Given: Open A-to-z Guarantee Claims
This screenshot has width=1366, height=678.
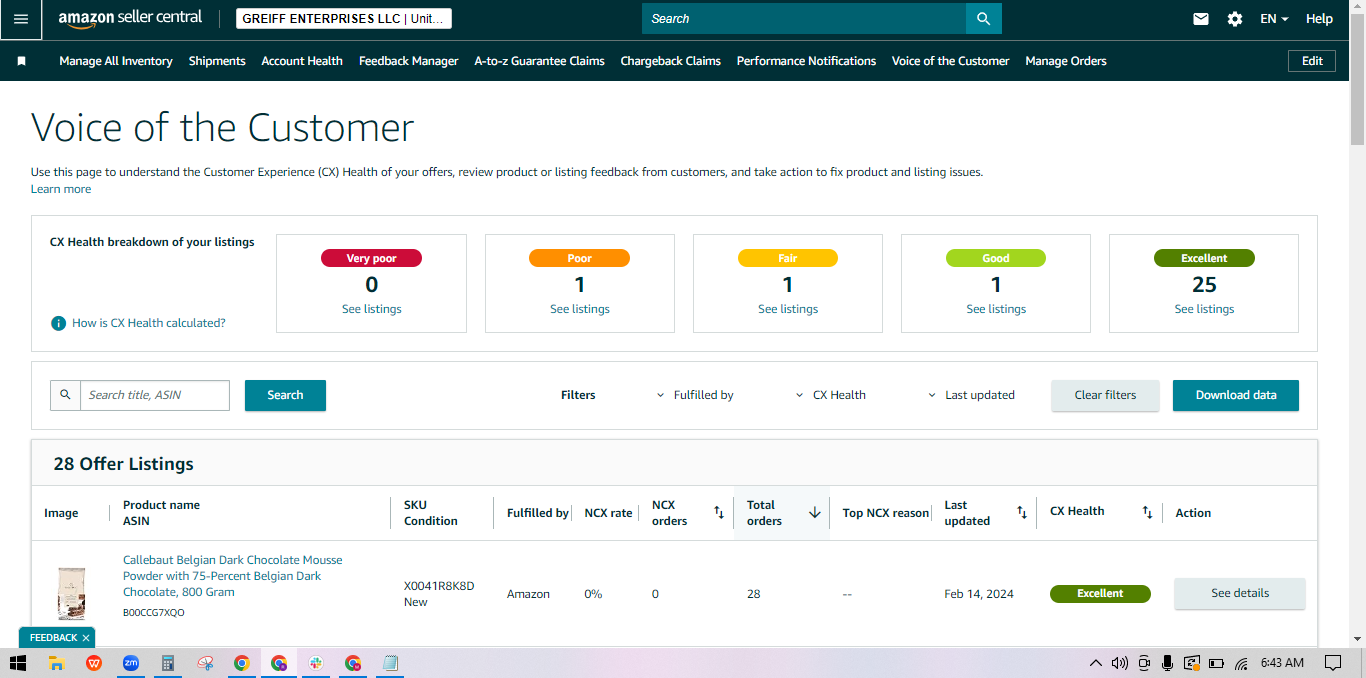Looking at the screenshot, I should coord(539,61).
